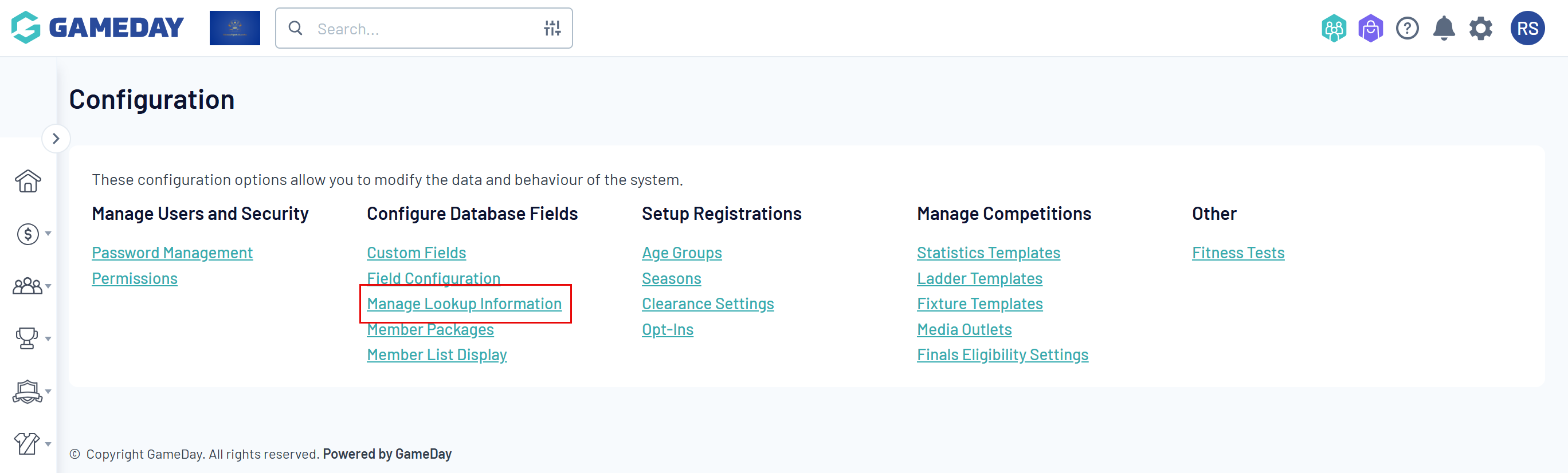Open Manage Lookup Information link
This screenshot has width=1568, height=473.
(464, 304)
